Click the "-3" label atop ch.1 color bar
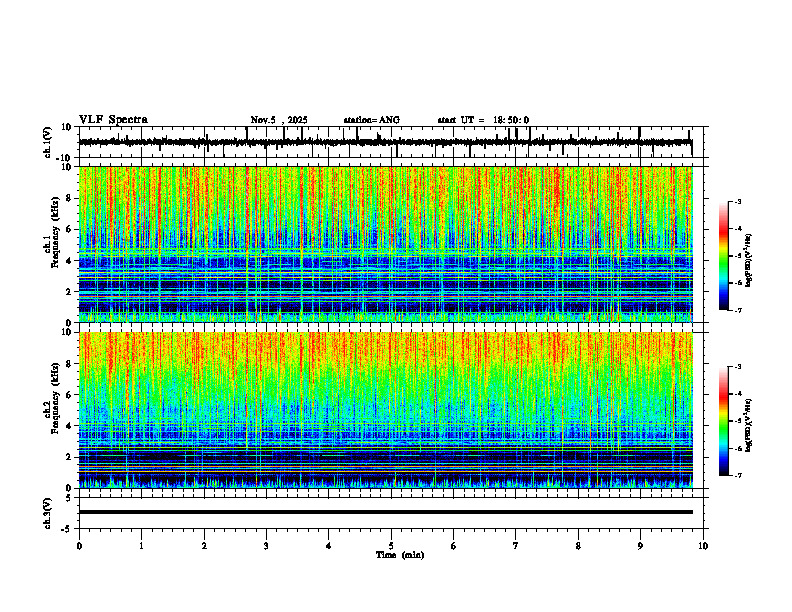The width and height of the screenshot is (792, 612). click(x=737, y=201)
